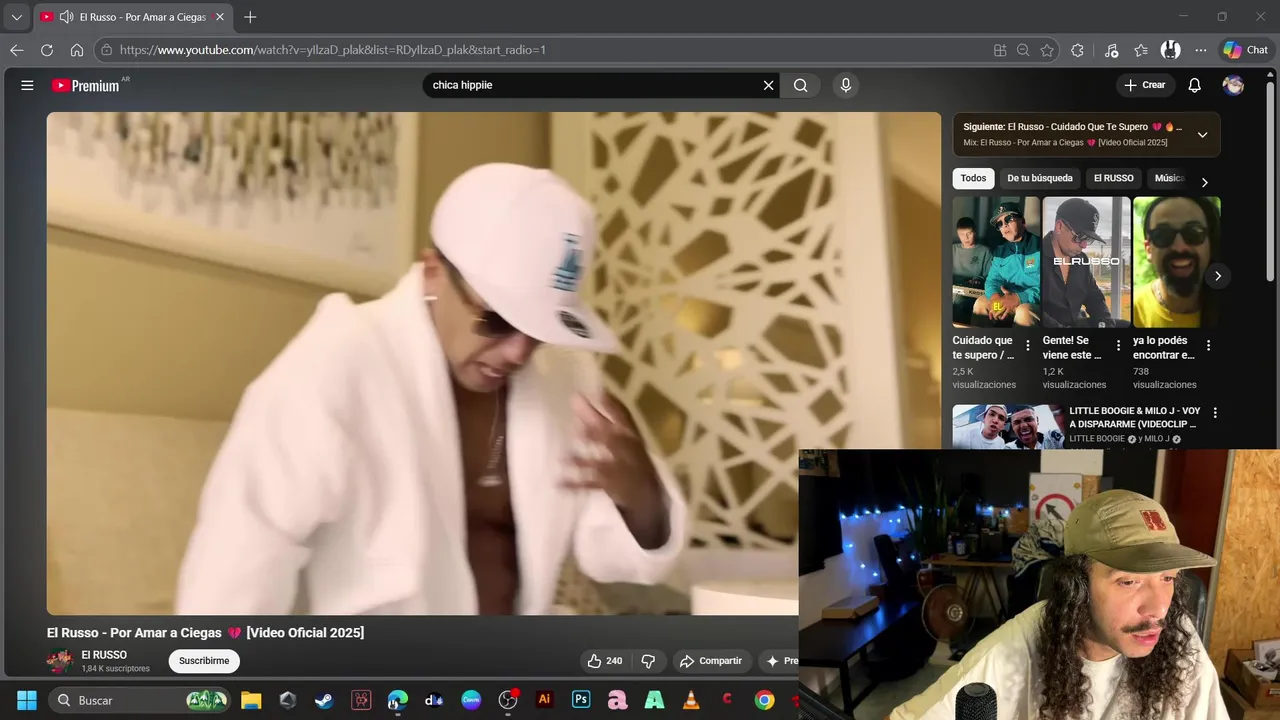1280x720 pixels.
Task: Open the Windows Start menu
Action: [x=27, y=700]
